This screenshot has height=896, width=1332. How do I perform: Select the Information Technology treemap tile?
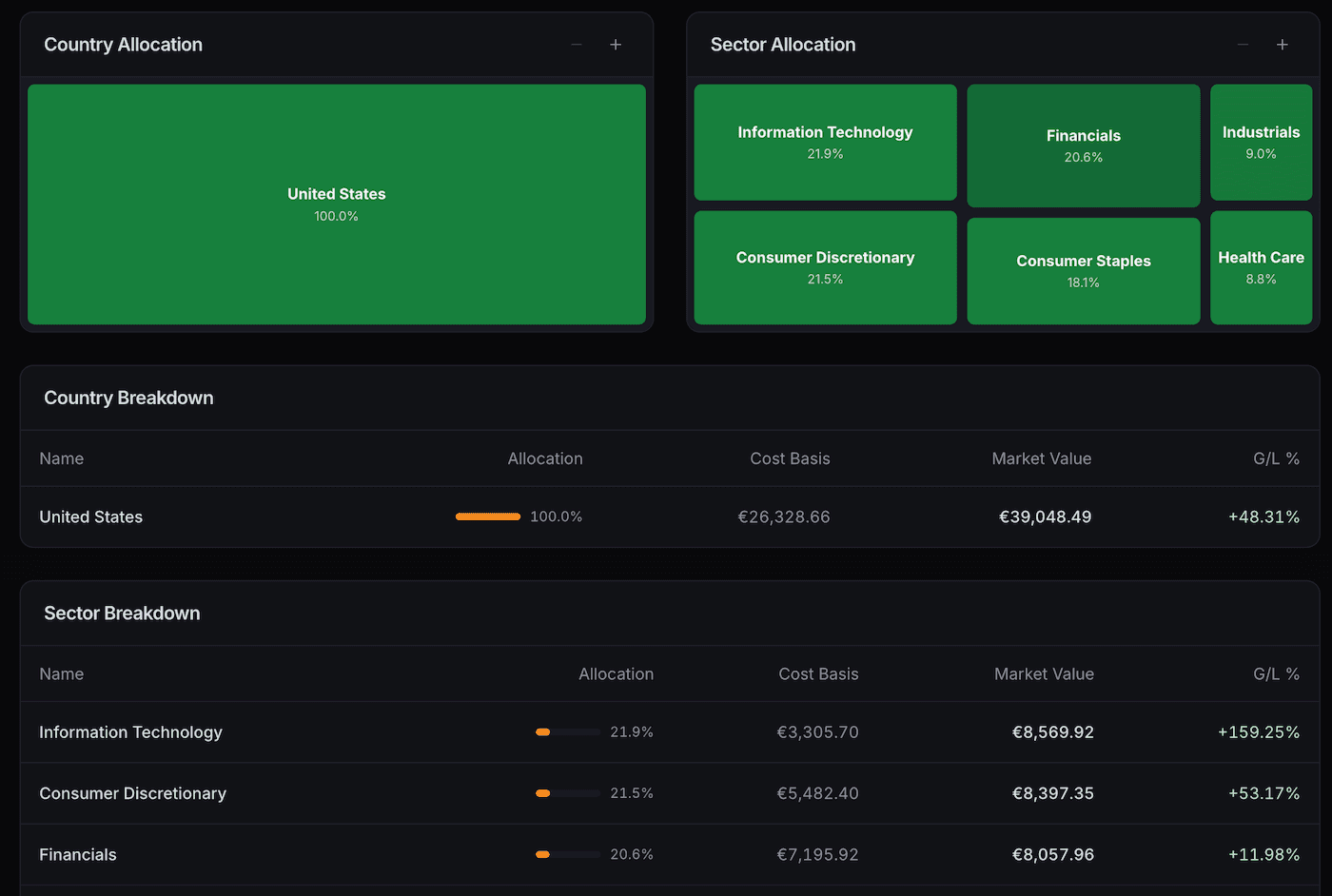click(825, 143)
